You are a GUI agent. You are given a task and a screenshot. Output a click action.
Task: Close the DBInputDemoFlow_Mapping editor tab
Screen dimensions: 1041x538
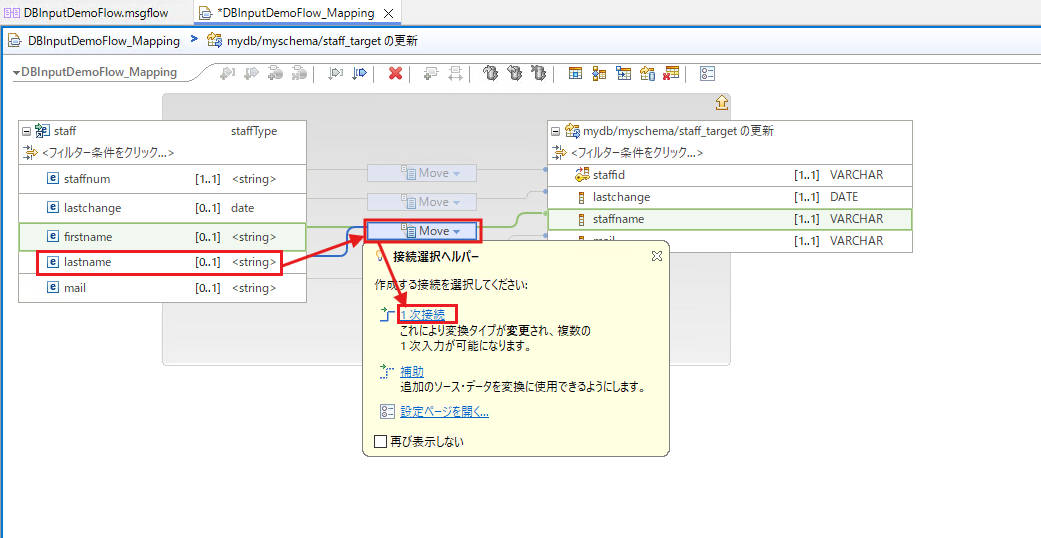coord(389,13)
